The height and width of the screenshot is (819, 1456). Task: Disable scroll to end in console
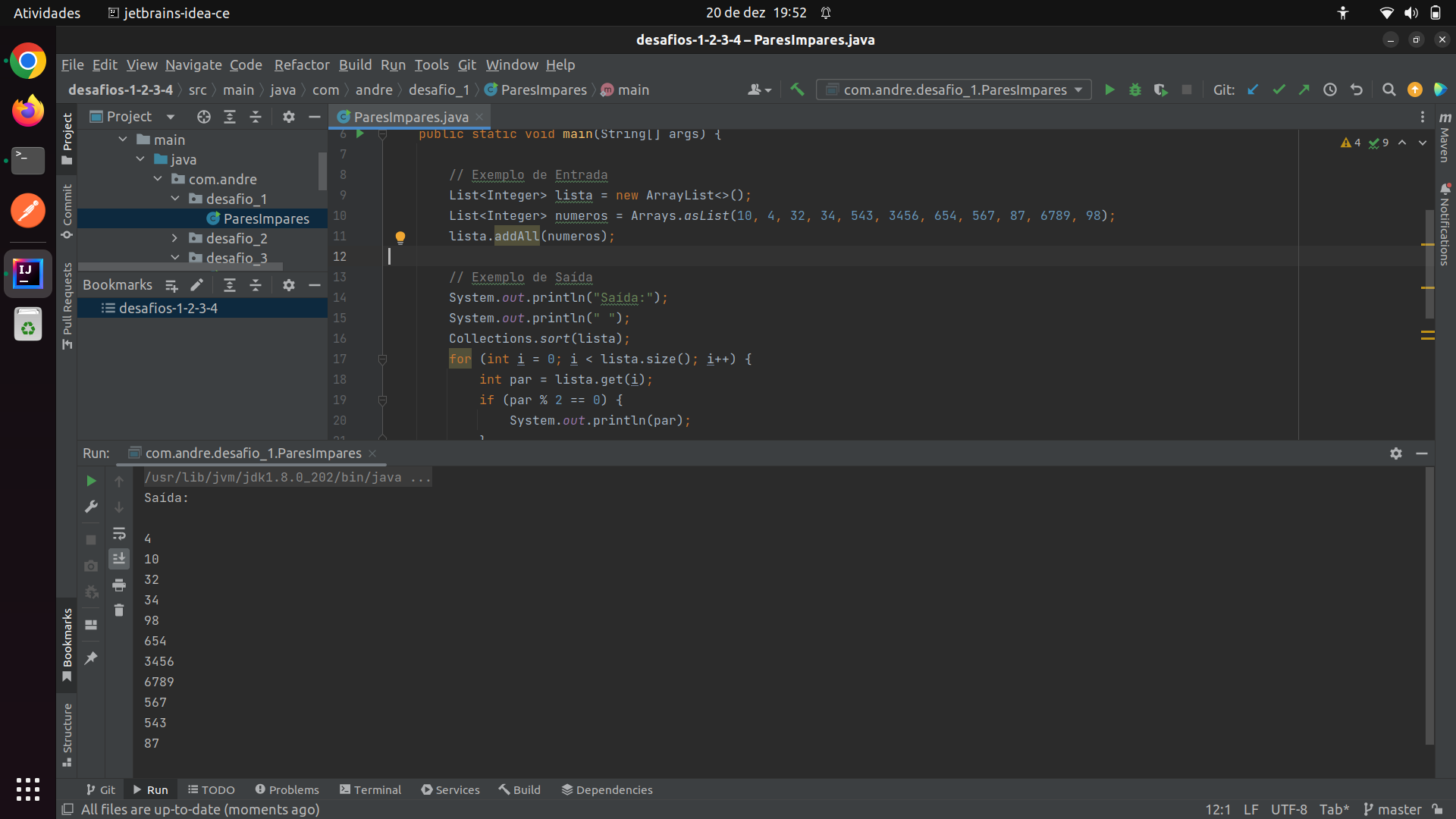click(x=119, y=559)
